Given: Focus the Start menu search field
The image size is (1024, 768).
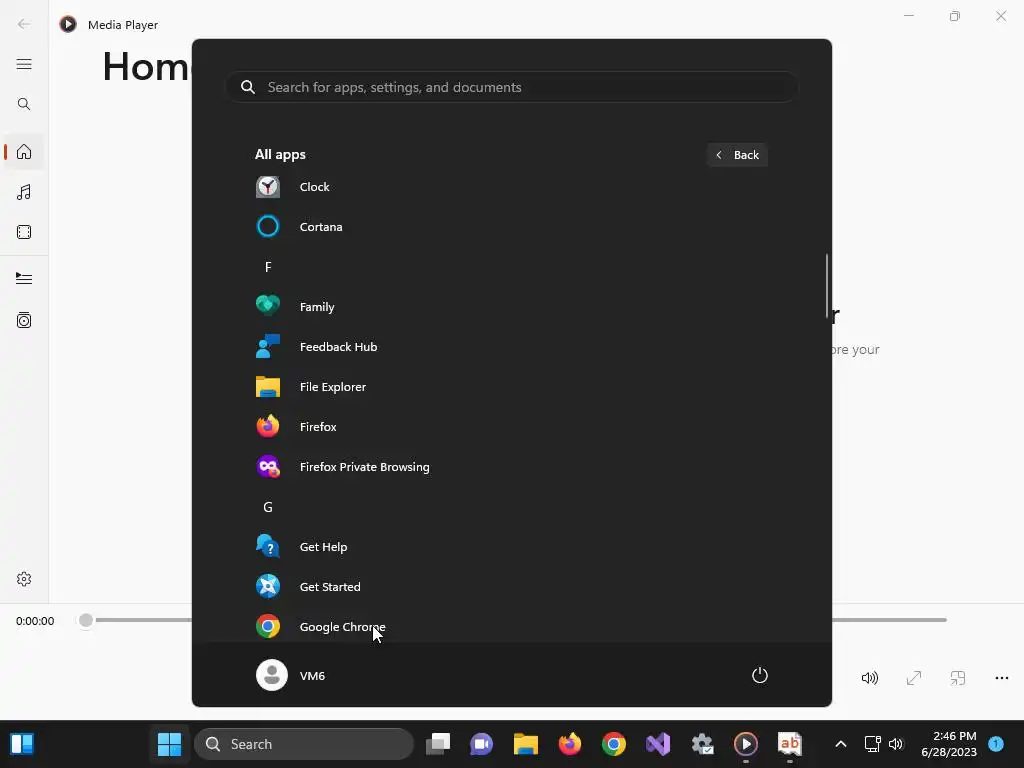Looking at the screenshot, I should coord(512,87).
